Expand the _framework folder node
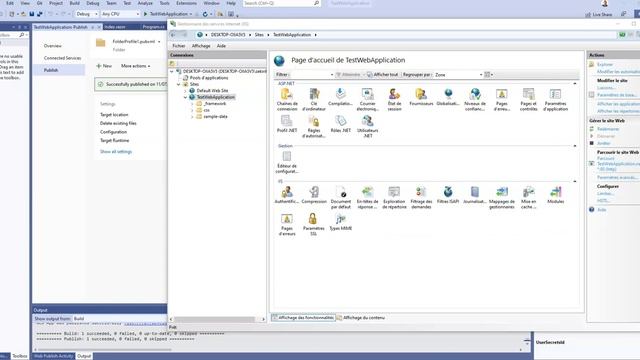 click(192, 104)
